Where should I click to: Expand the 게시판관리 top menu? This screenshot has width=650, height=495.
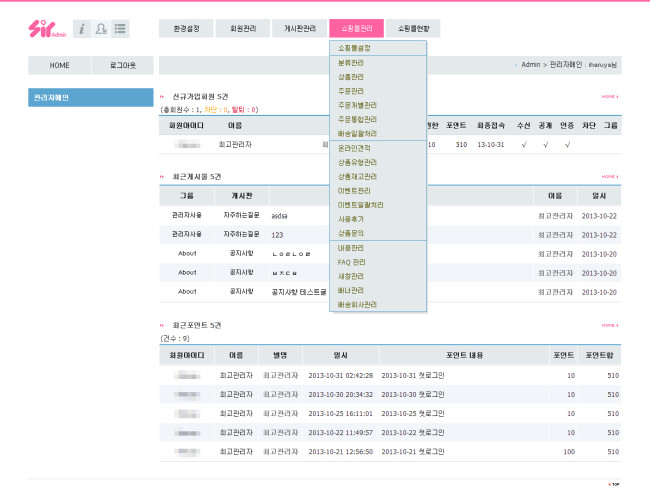299,28
